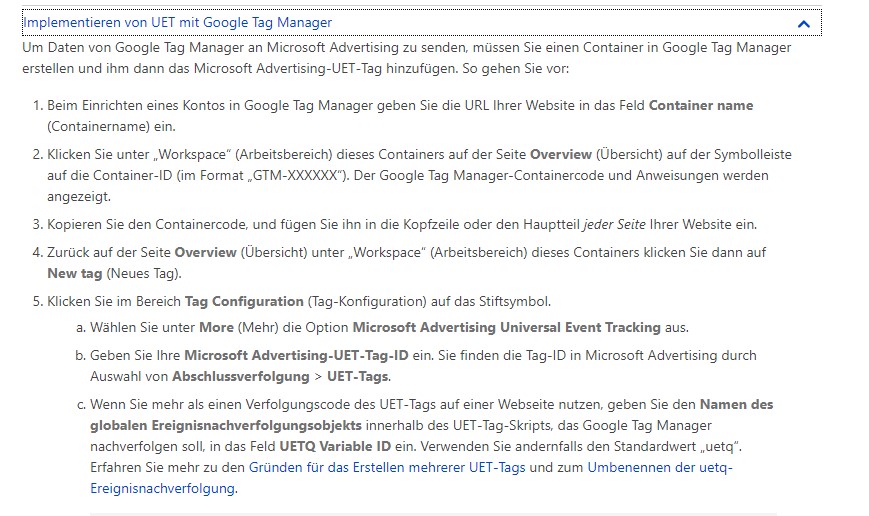This screenshot has height=516, width=869.
Task: Collapse the section using the chevron-up icon
Action: [x=803, y=23]
